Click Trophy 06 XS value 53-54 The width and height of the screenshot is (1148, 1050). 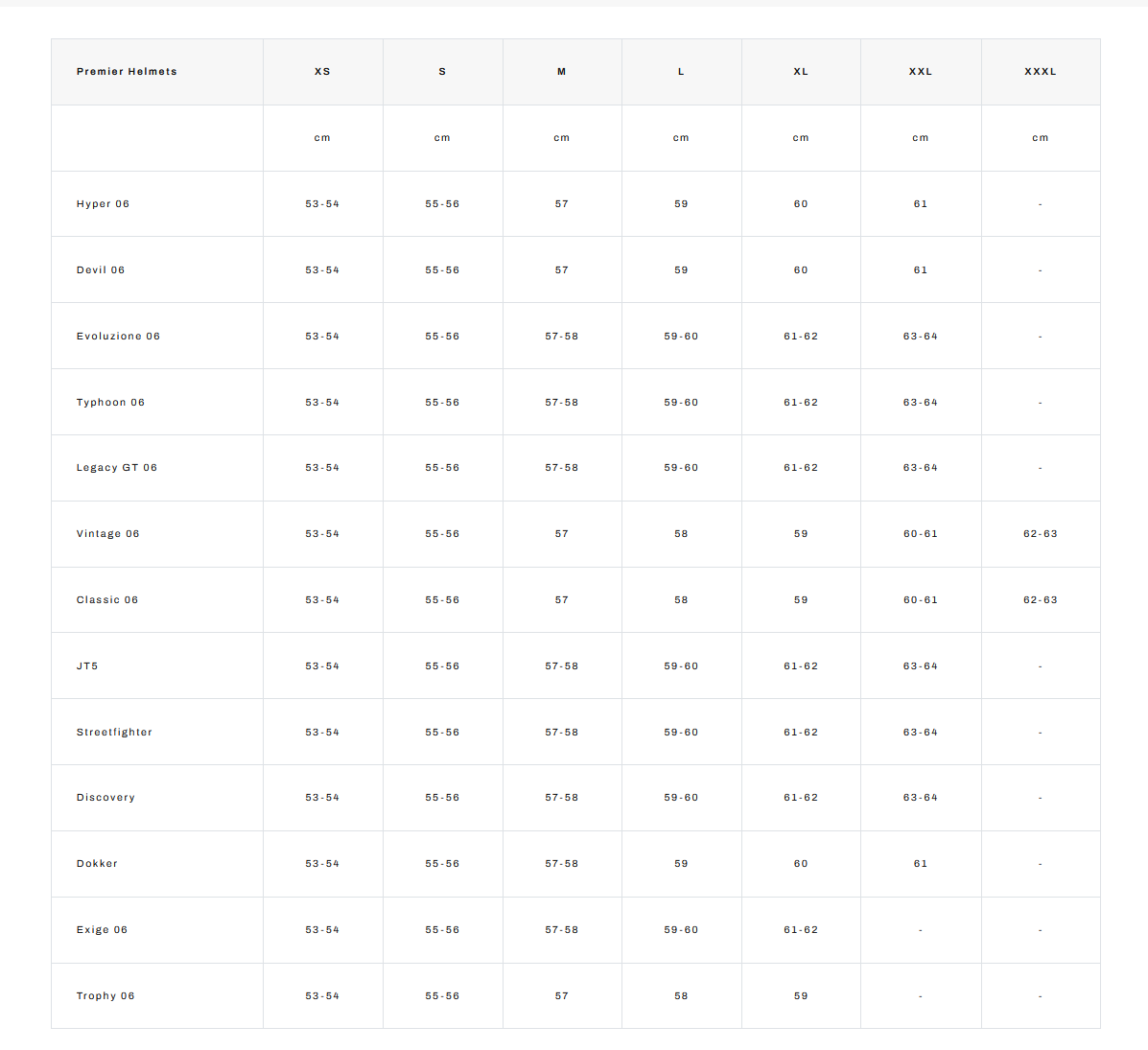(322, 995)
